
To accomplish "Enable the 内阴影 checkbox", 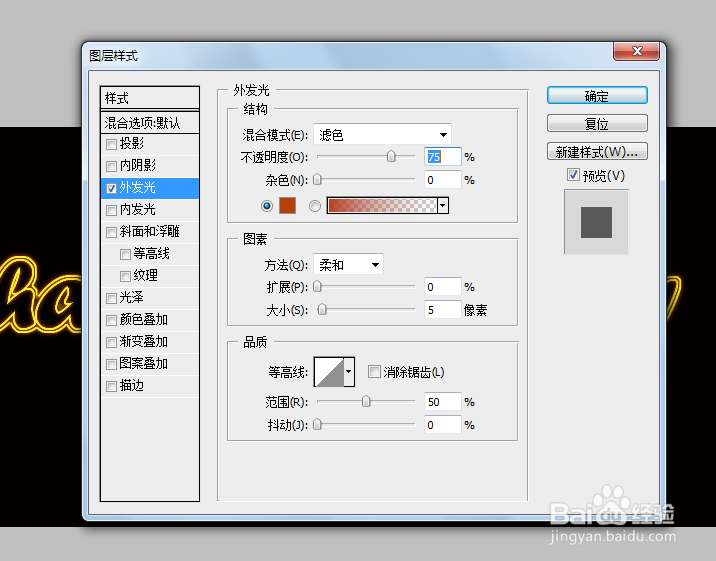I will coord(111,166).
